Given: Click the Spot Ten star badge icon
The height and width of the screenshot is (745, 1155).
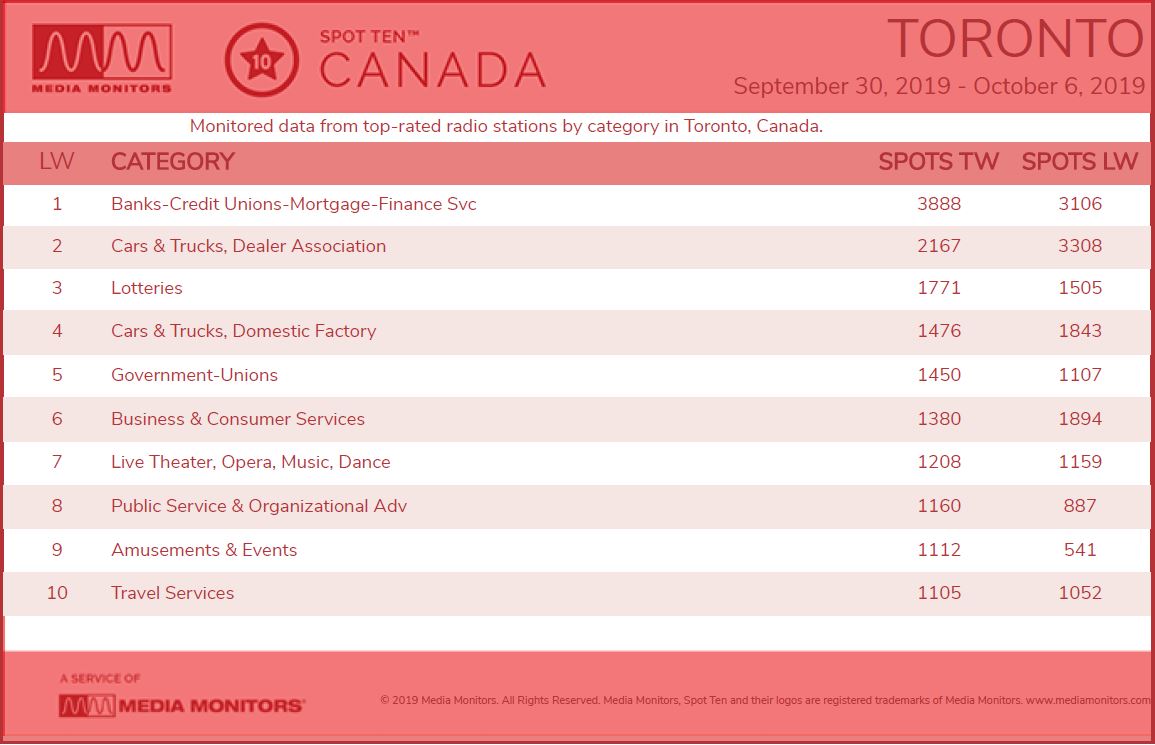Looking at the screenshot, I should pos(261,60).
